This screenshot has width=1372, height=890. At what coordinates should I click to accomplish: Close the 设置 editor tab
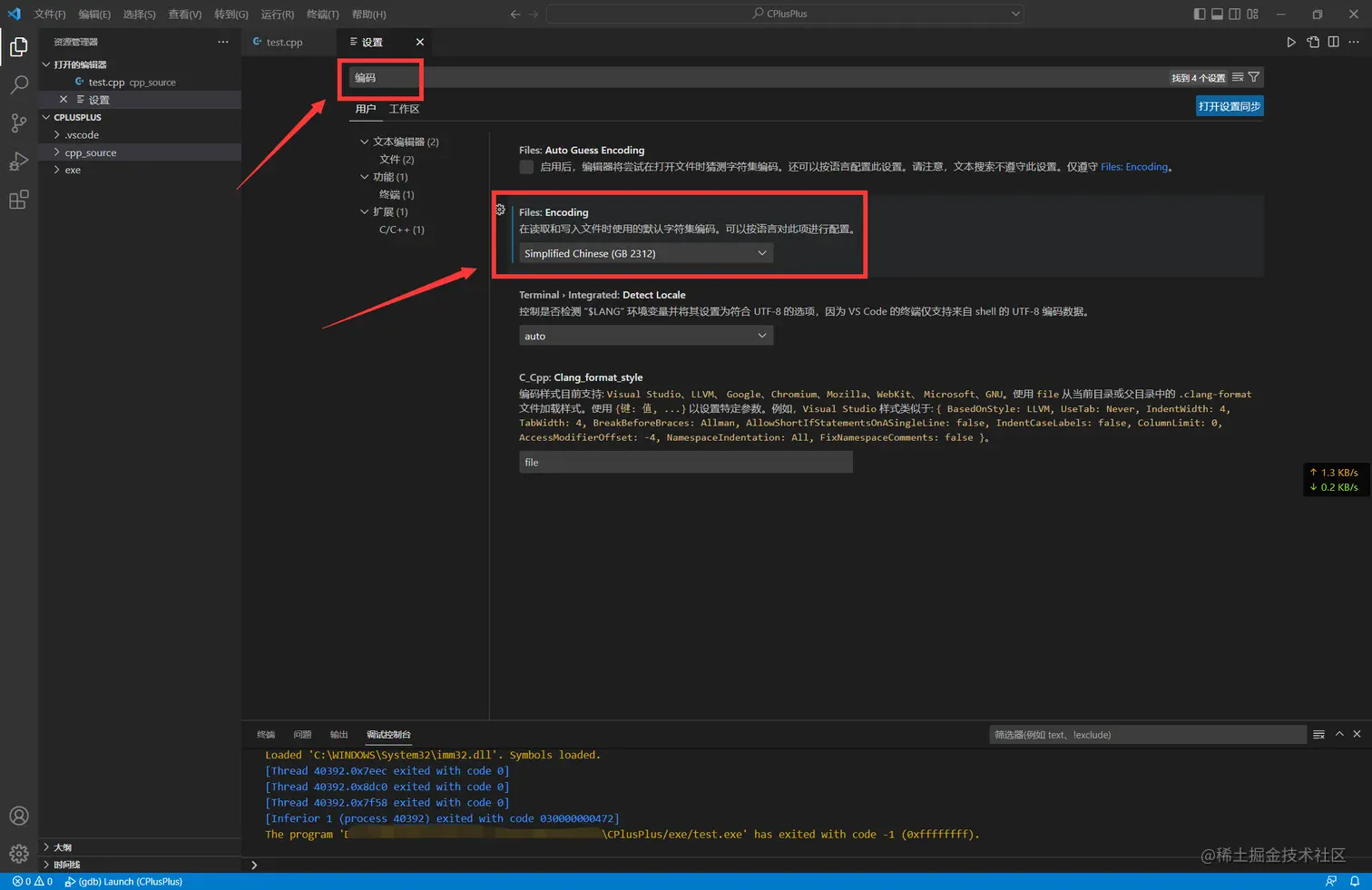pyautogui.click(x=420, y=42)
